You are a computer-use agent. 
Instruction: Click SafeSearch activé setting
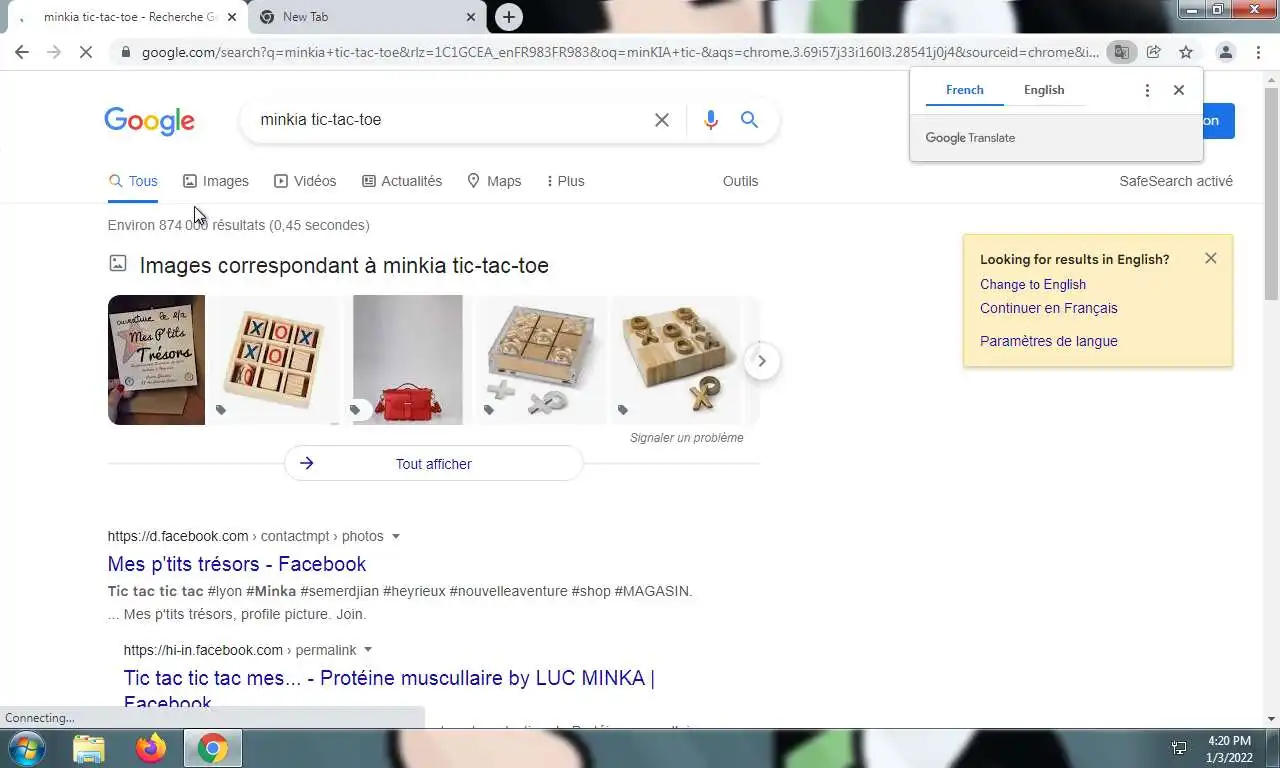(x=1176, y=181)
